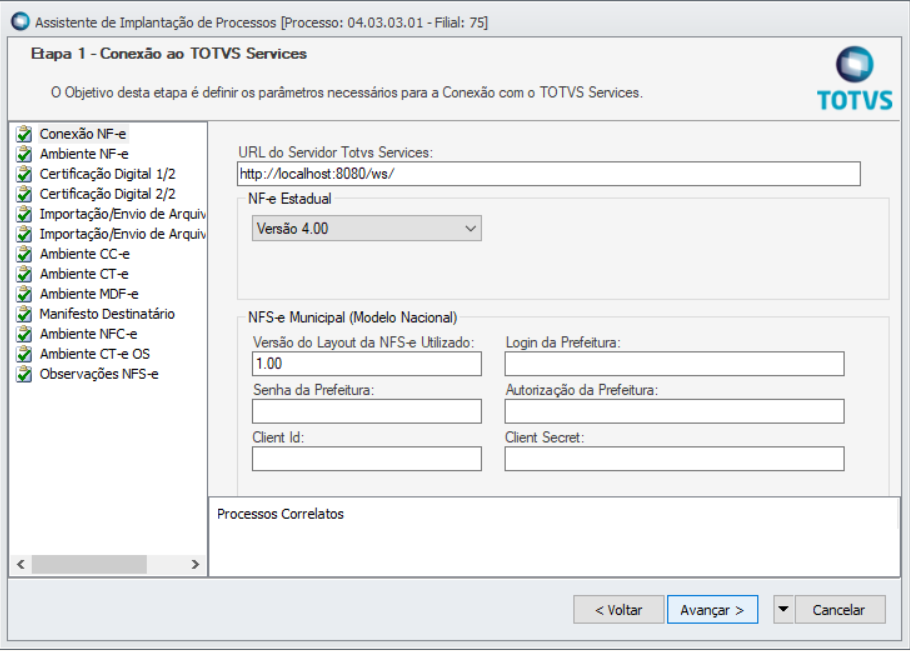Click the Client Secret input box

[674, 459]
